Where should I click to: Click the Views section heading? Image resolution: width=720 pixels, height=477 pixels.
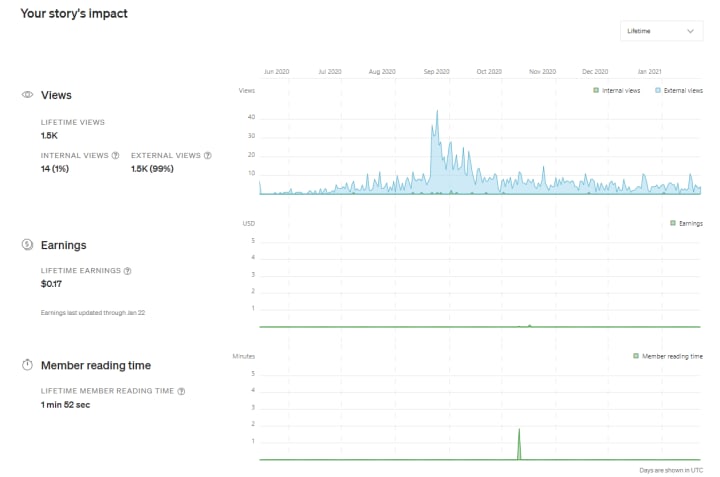[56, 95]
